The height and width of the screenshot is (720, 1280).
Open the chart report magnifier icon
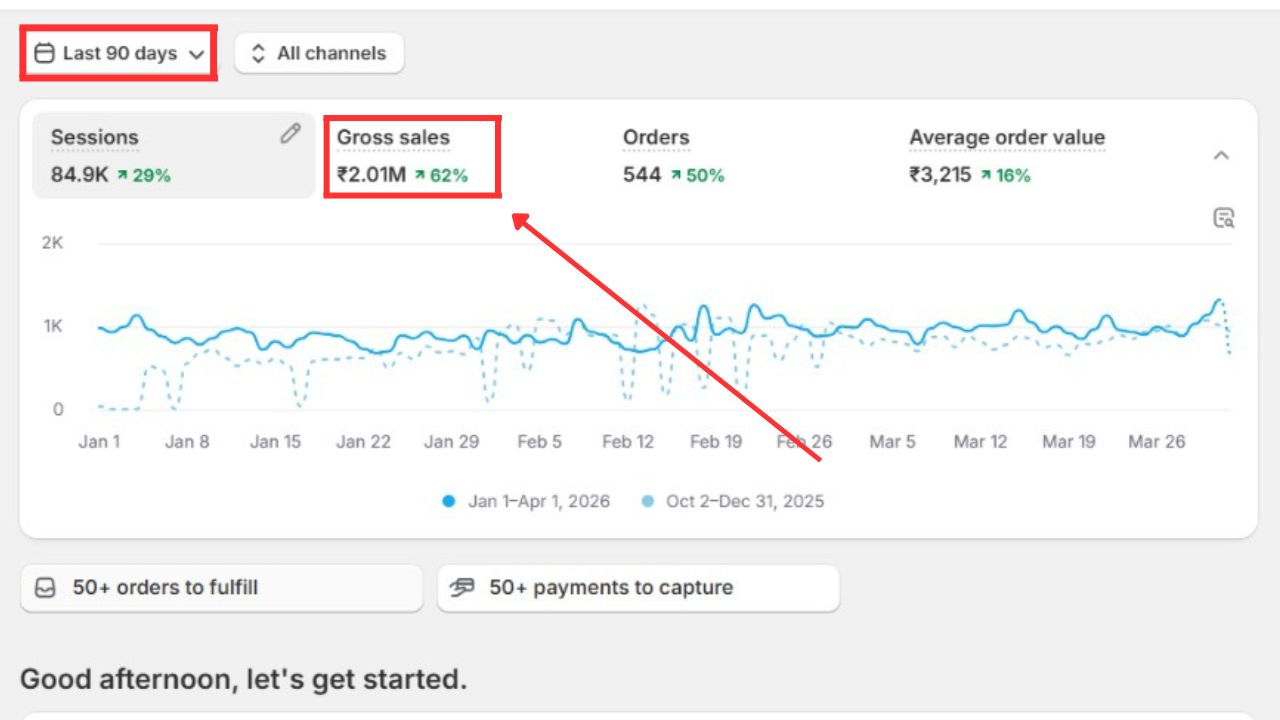click(x=1224, y=218)
